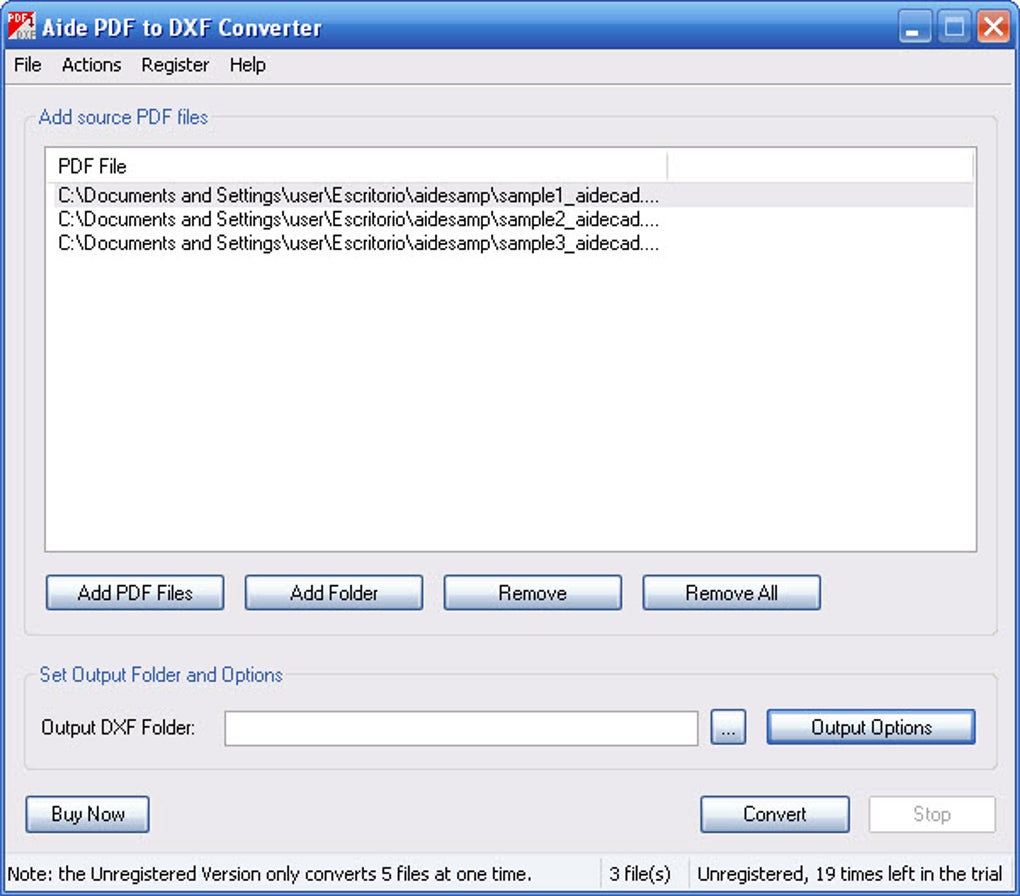Browse for output folder with the ellipsis button
1020x896 pixels.
729,727
